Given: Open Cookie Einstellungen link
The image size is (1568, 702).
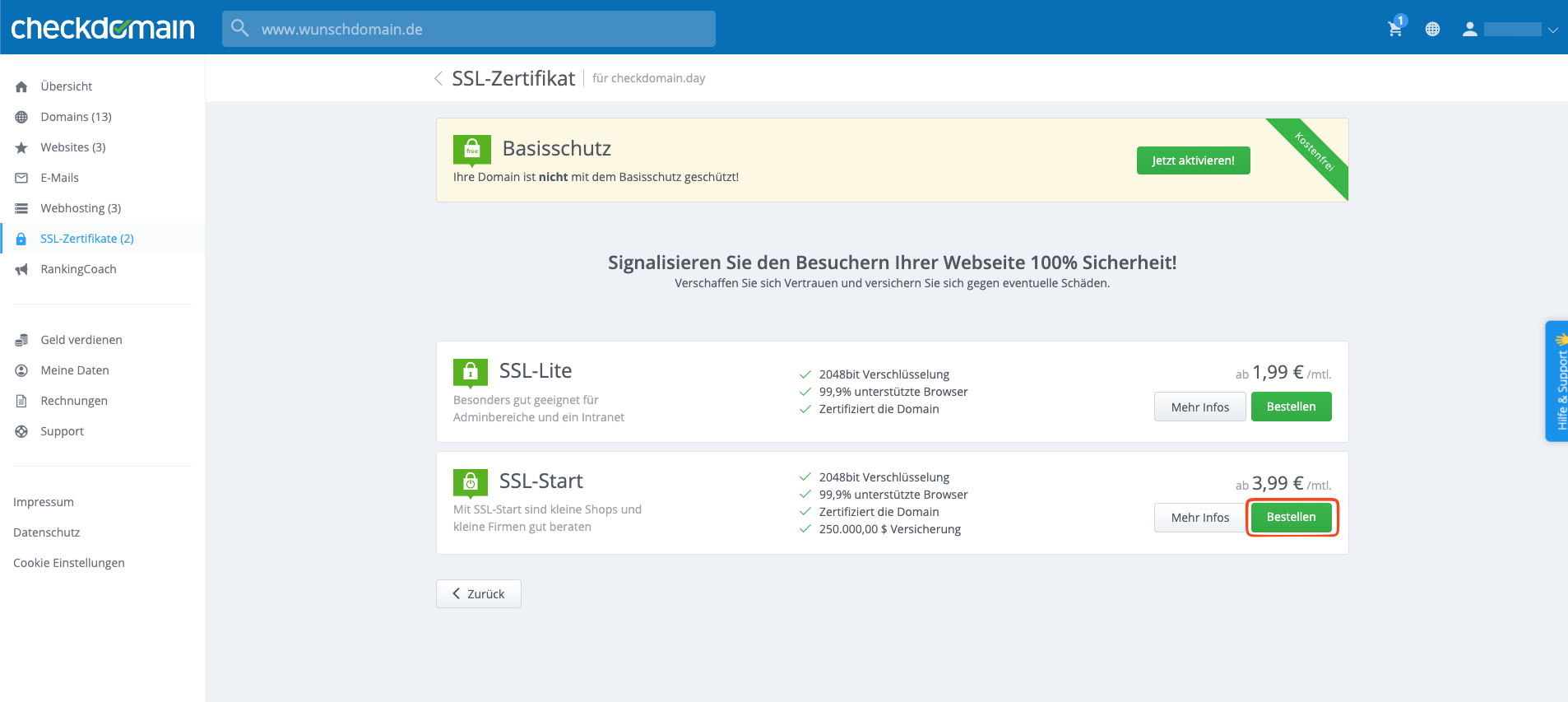Looking at the screenshot, I should pyautogui.click(x=69, y=563).
